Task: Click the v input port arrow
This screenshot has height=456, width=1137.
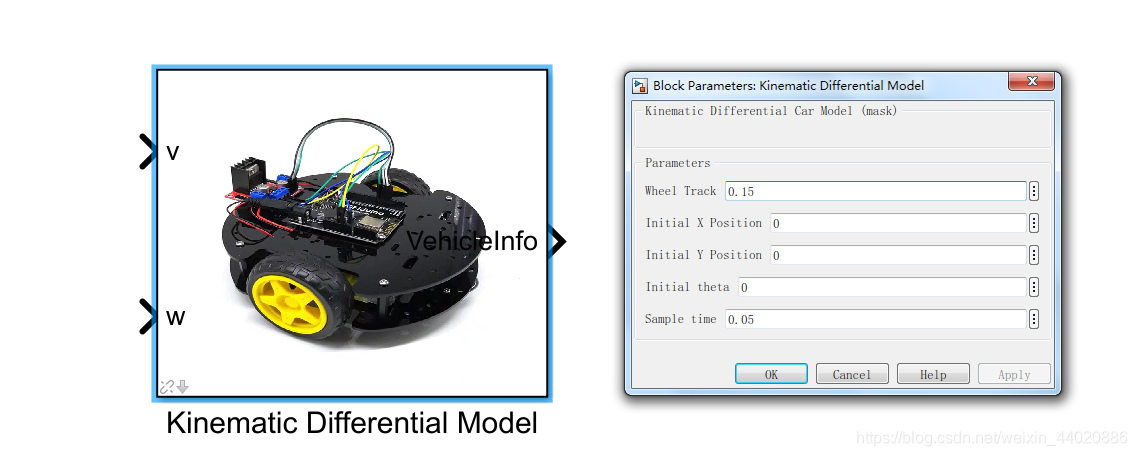Action: point(148,152)
